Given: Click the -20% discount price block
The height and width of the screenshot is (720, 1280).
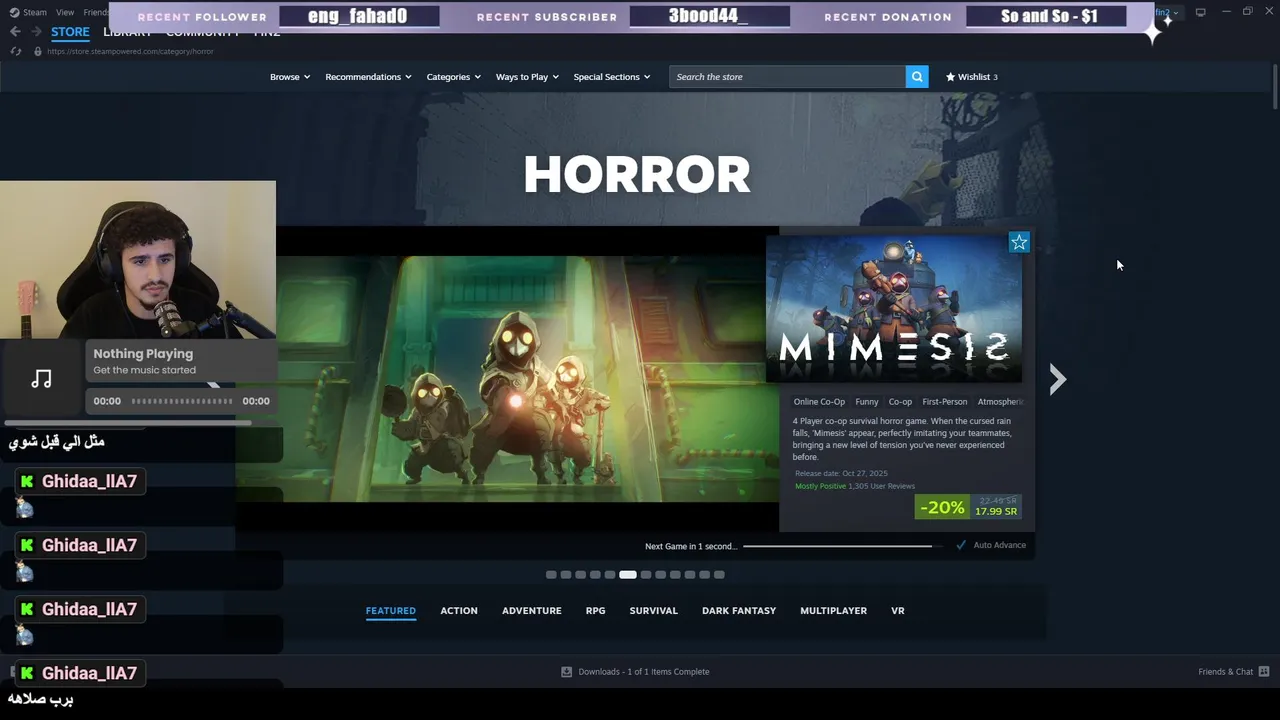Looking at the screenshot, I should [x=968, y=507].
